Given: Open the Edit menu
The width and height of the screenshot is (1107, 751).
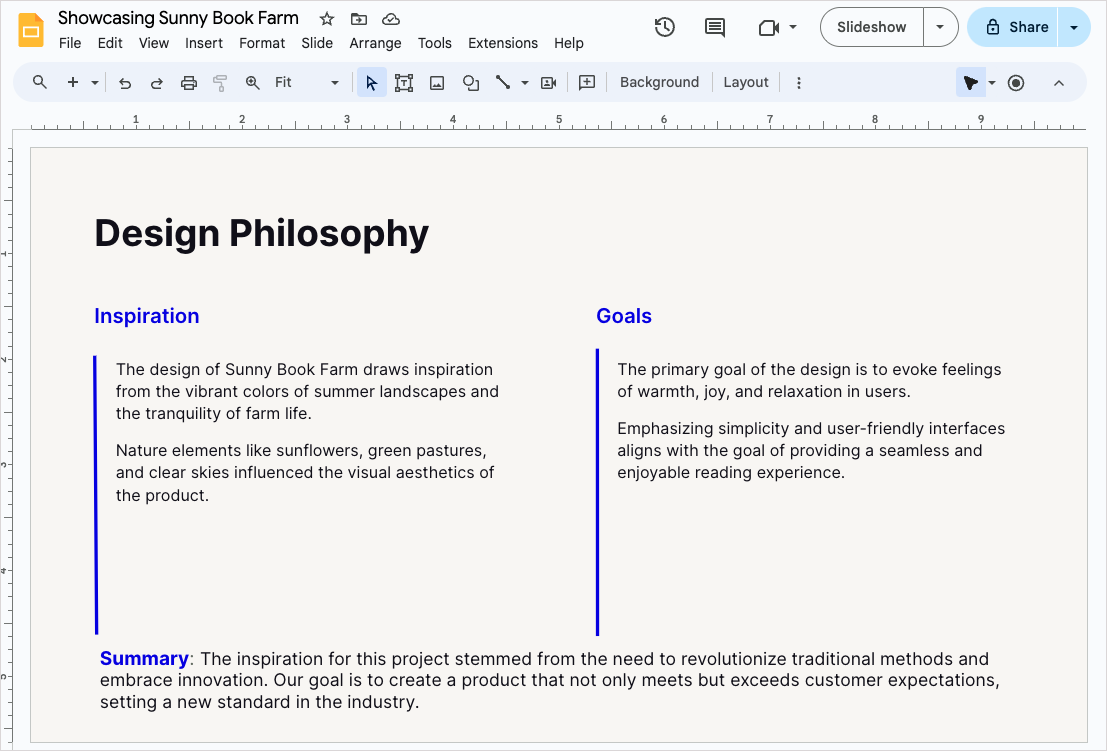Looking at the screenshot, I should (110, 43).
